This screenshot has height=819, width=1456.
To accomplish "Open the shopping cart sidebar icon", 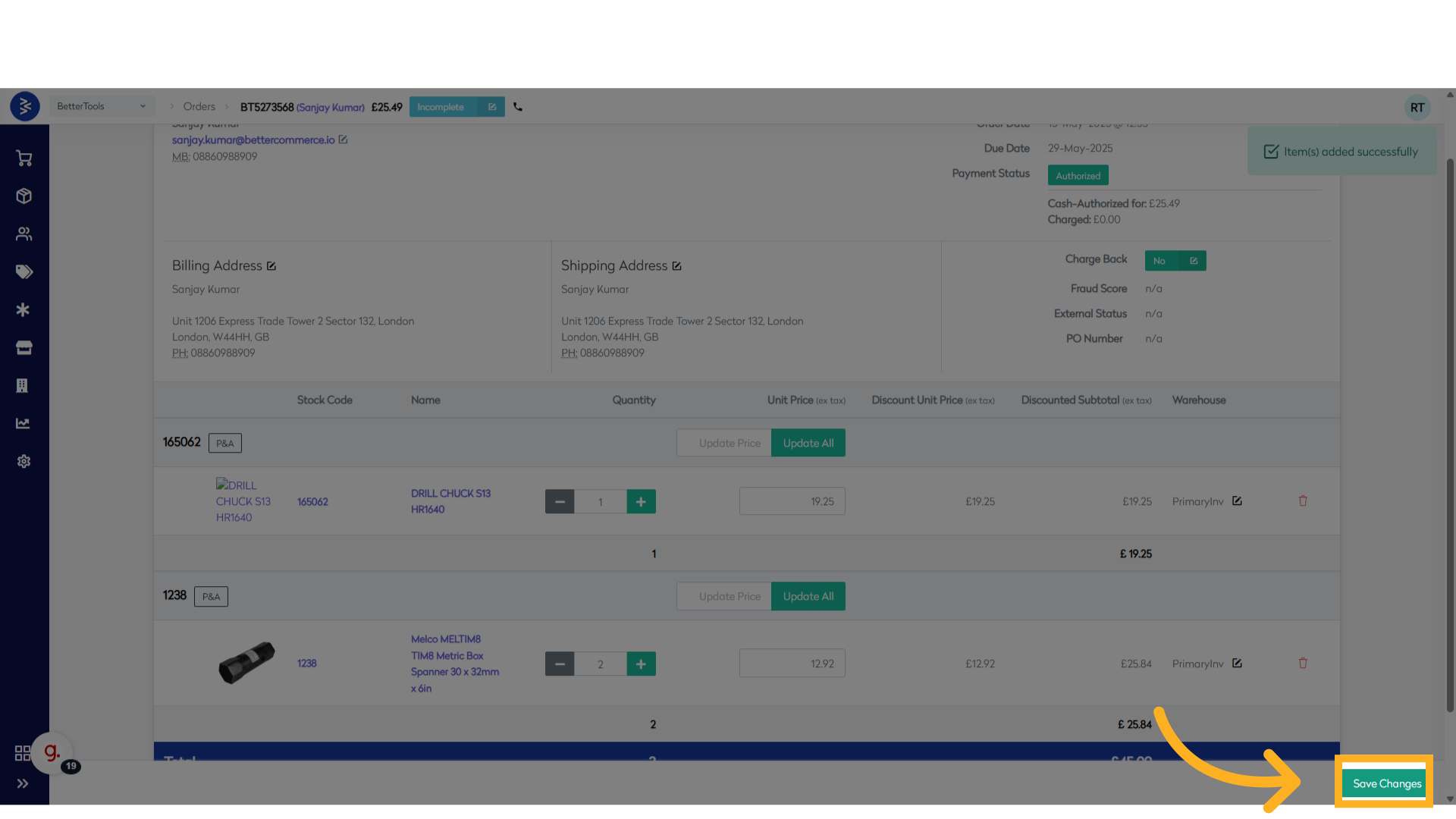I will click(24, 158).
